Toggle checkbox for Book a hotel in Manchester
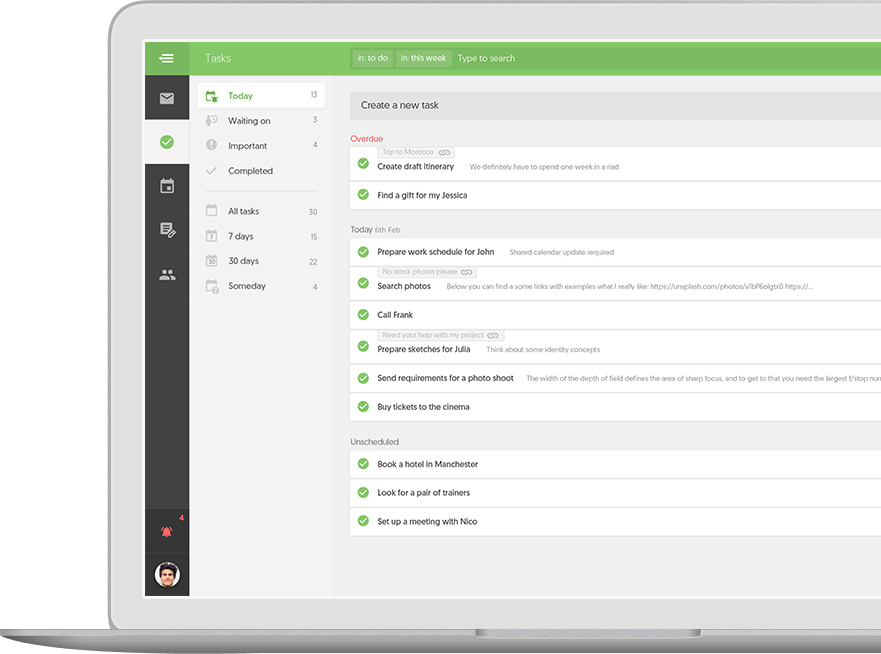This screenshot has height=654, width=881. tap(363, 464)
